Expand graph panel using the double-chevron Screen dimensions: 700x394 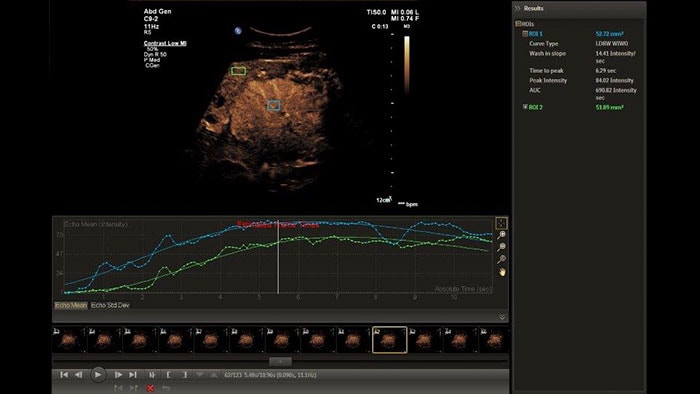tap(502, 317)
